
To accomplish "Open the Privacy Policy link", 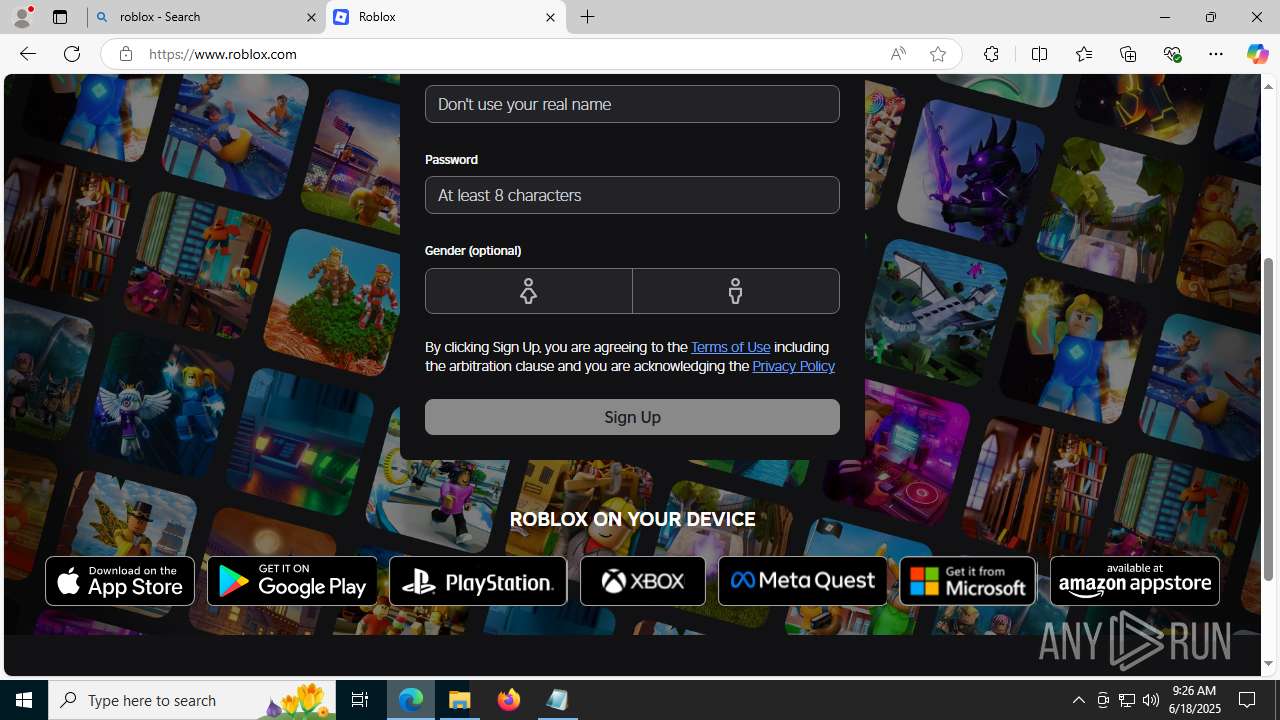I will [793, 366].
